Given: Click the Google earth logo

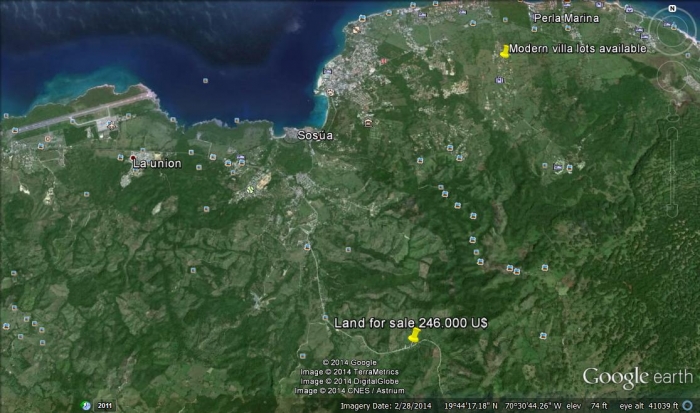Looking at the screenshot, I should pyautogui.click(x=637, y=377).
